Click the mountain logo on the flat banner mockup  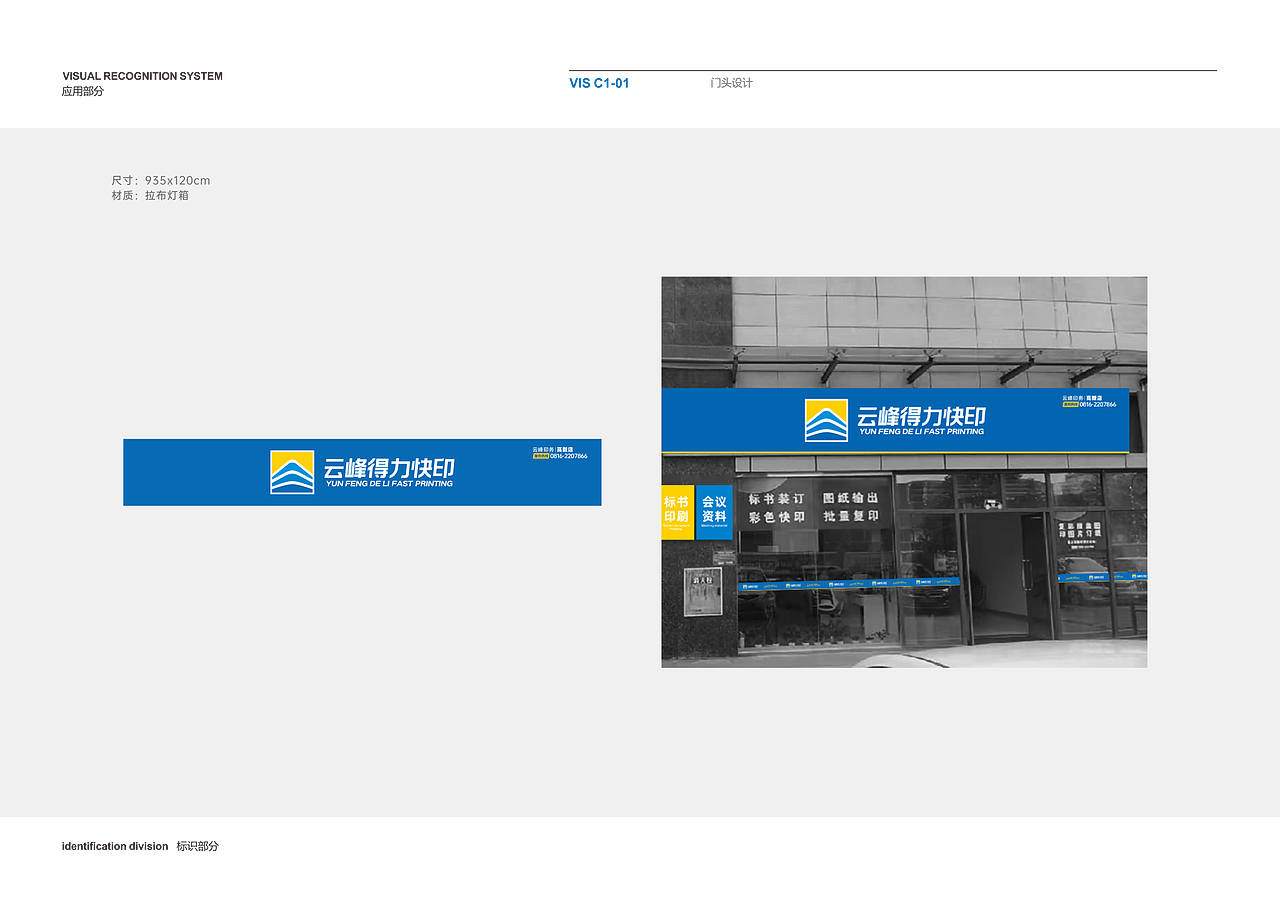[292, 472]
